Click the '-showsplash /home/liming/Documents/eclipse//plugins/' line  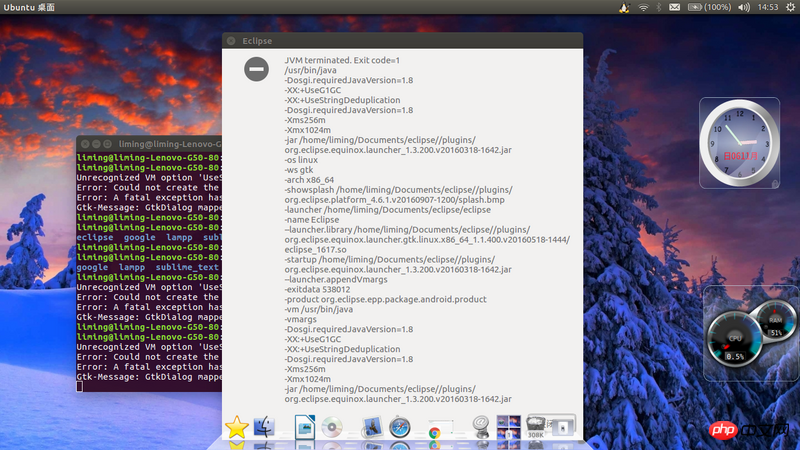pyautogui.click(x=398, y=190)
